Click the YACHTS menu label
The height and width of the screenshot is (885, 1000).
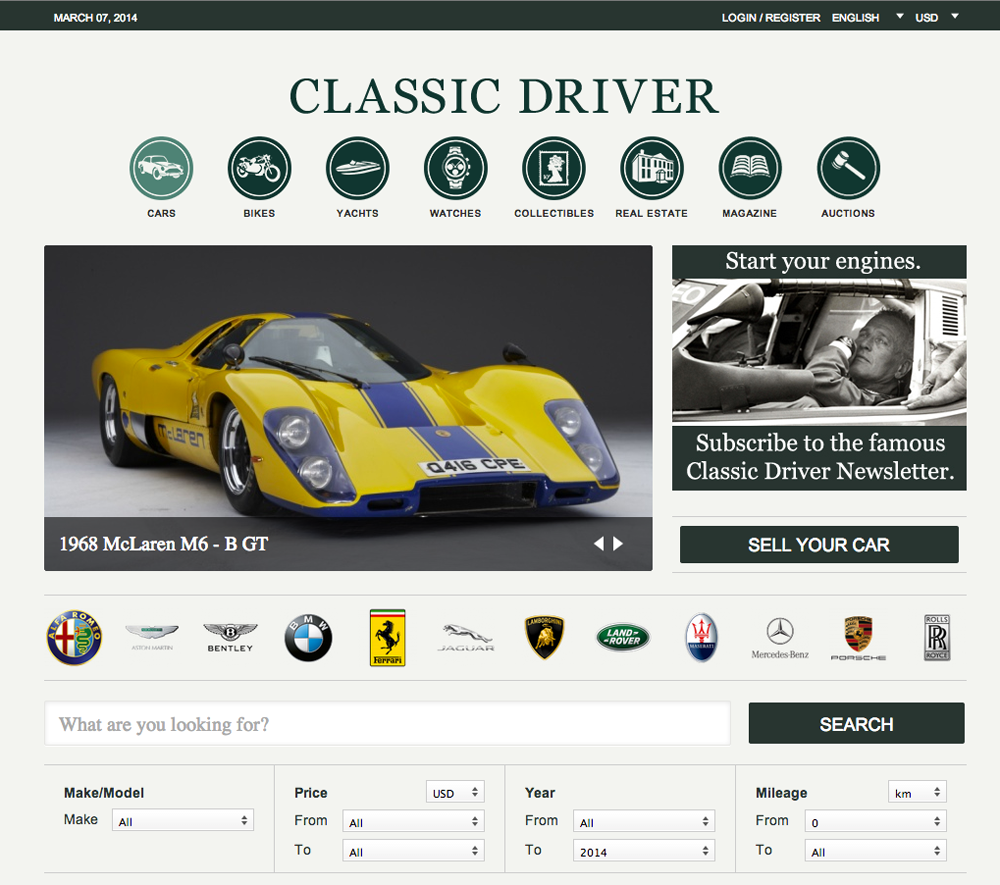358,213
